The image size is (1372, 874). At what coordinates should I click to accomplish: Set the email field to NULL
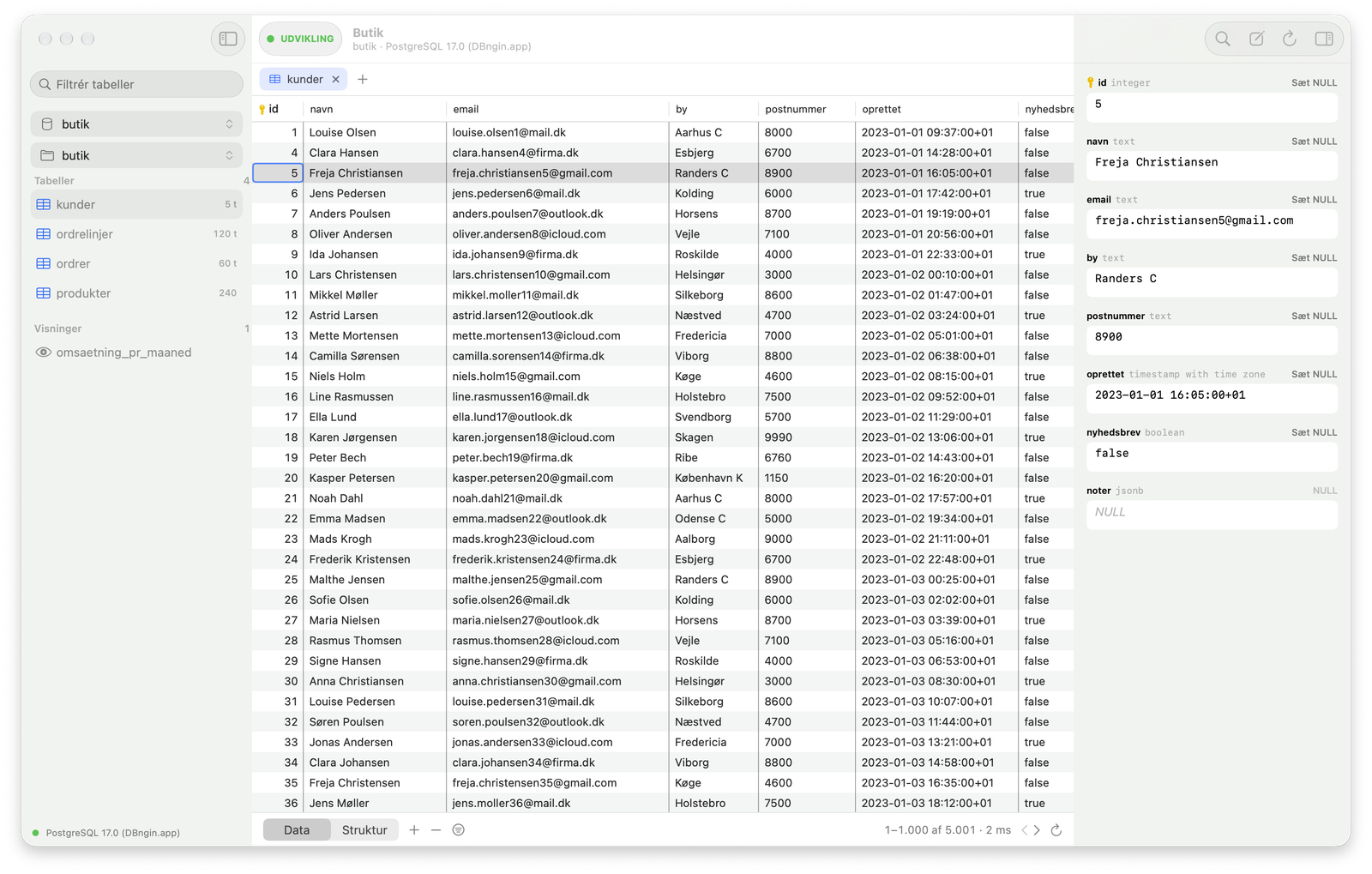(1314, 200)
